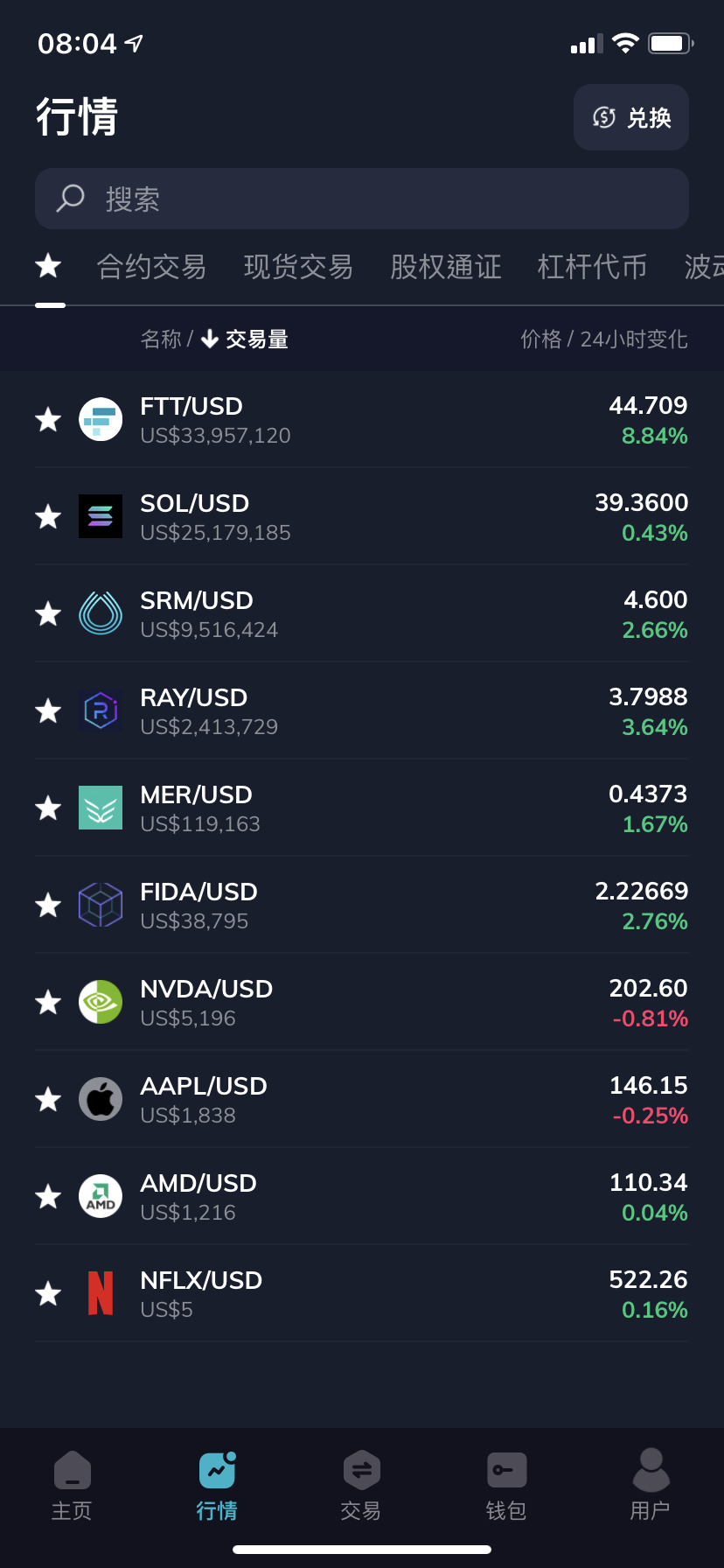Tap the NVIDIA logo next to NVDA/USD

click(x=101, y=1002)
